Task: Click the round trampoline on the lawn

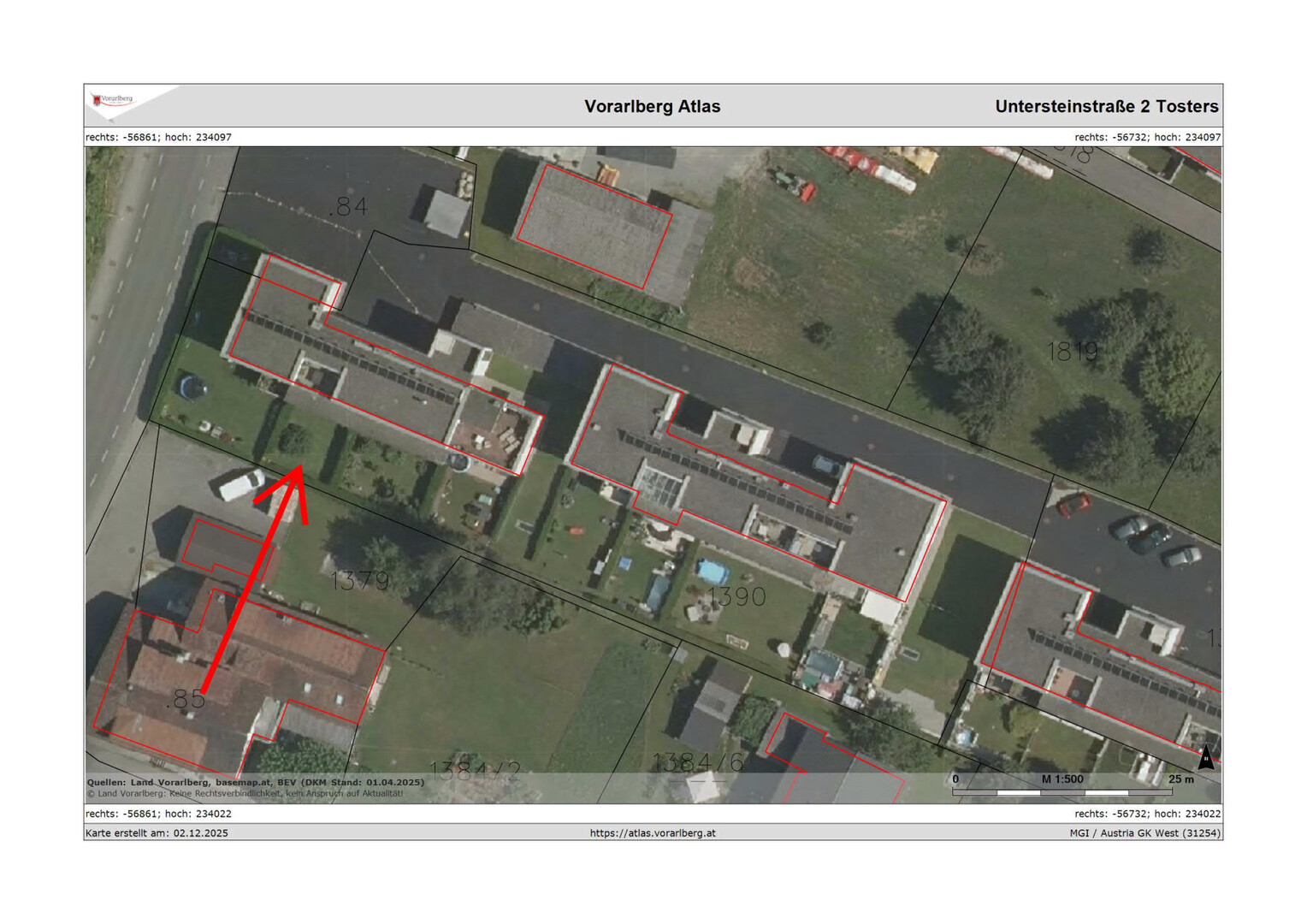Action: [192, 388]
